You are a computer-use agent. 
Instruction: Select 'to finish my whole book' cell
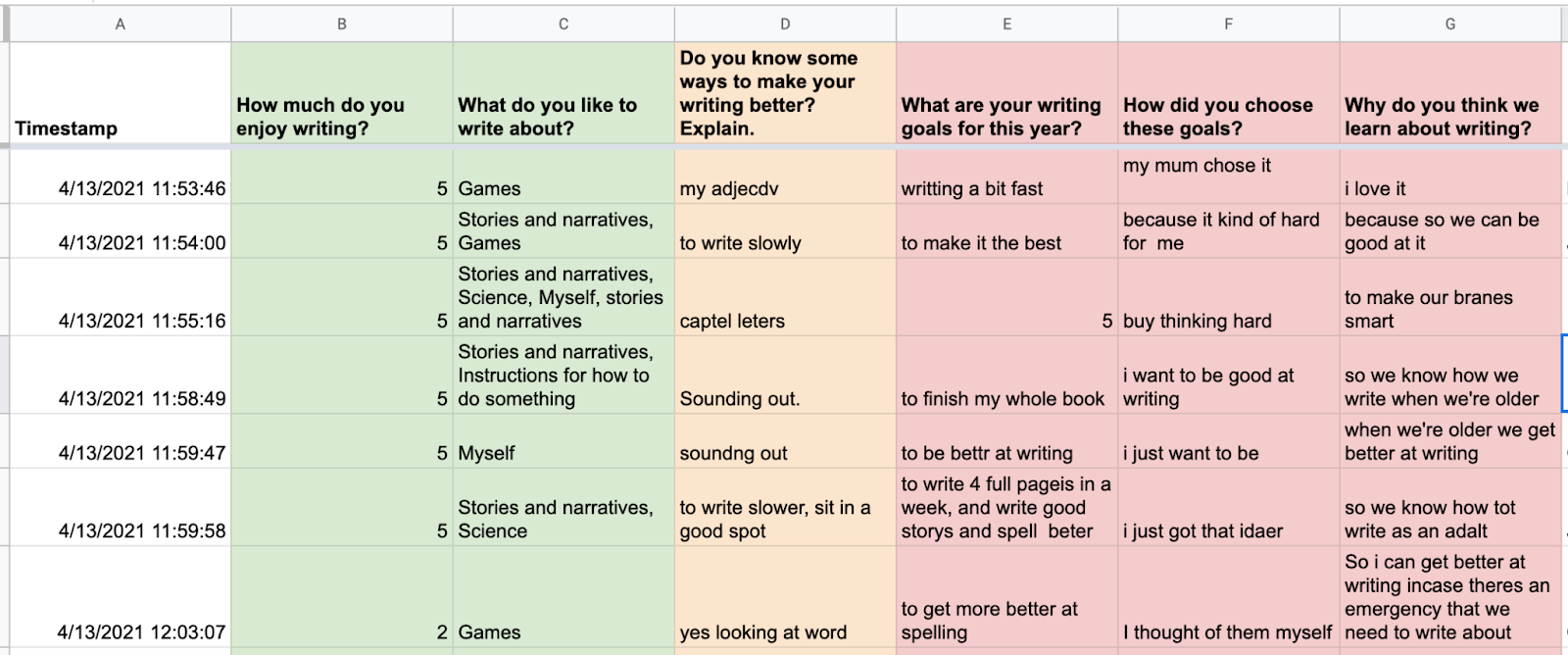point(1006,375)
